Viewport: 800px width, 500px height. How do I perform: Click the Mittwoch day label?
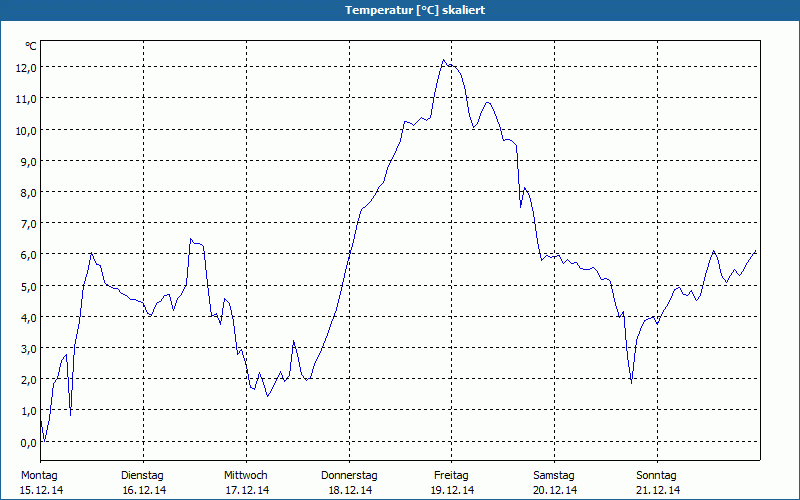[246, 476]
